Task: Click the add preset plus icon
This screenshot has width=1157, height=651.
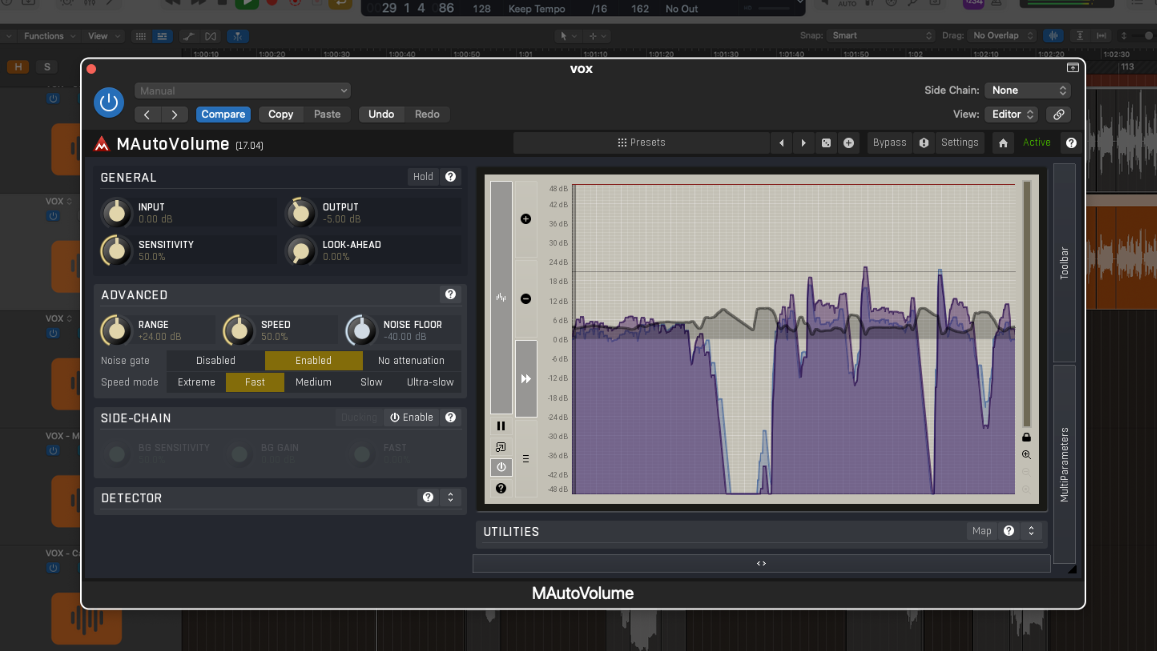Action: point(849,143)
